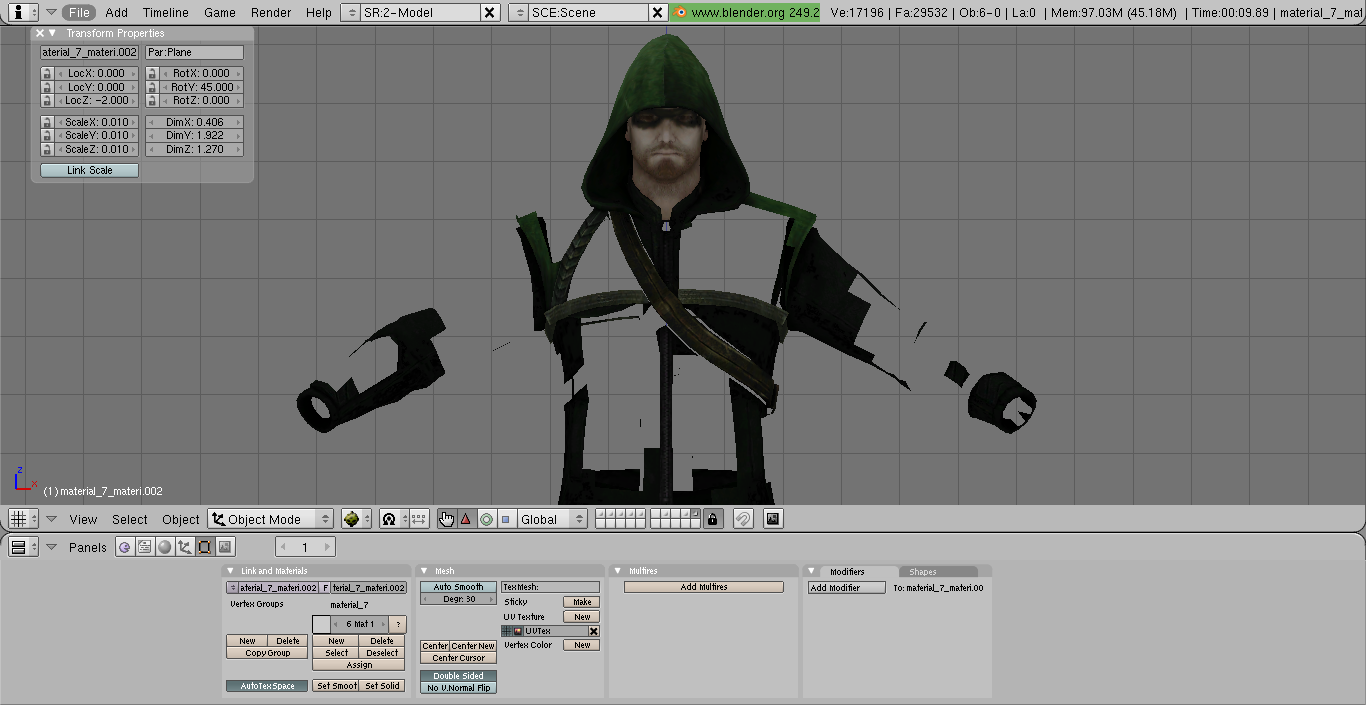Collapse the Modifiers panel
Screen dimensions: 1366x705
coord(812,571)
